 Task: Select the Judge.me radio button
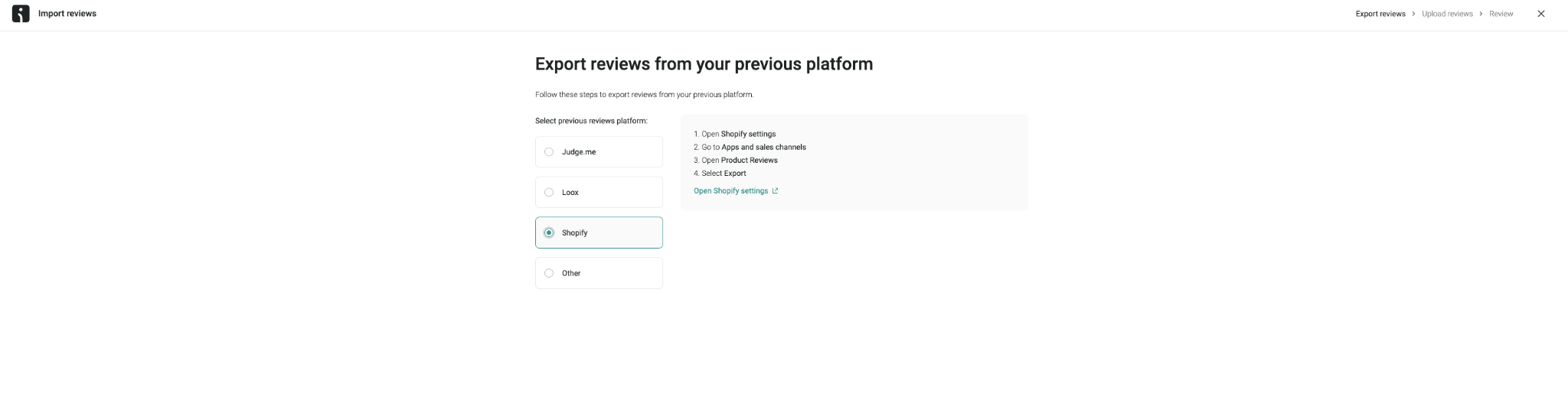coord(549,152)
